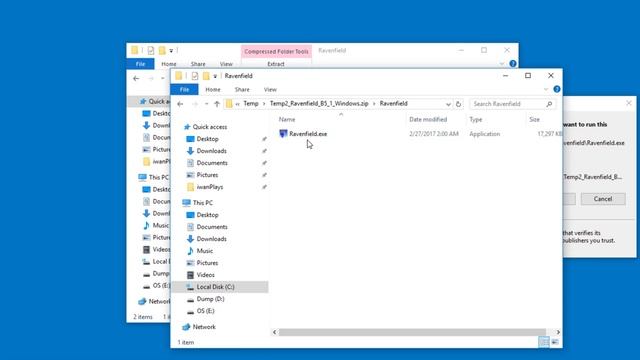This screenshot has width=640, height=360.
Task: Switch to large icons view in status bar
Action: tap(555, 342)
